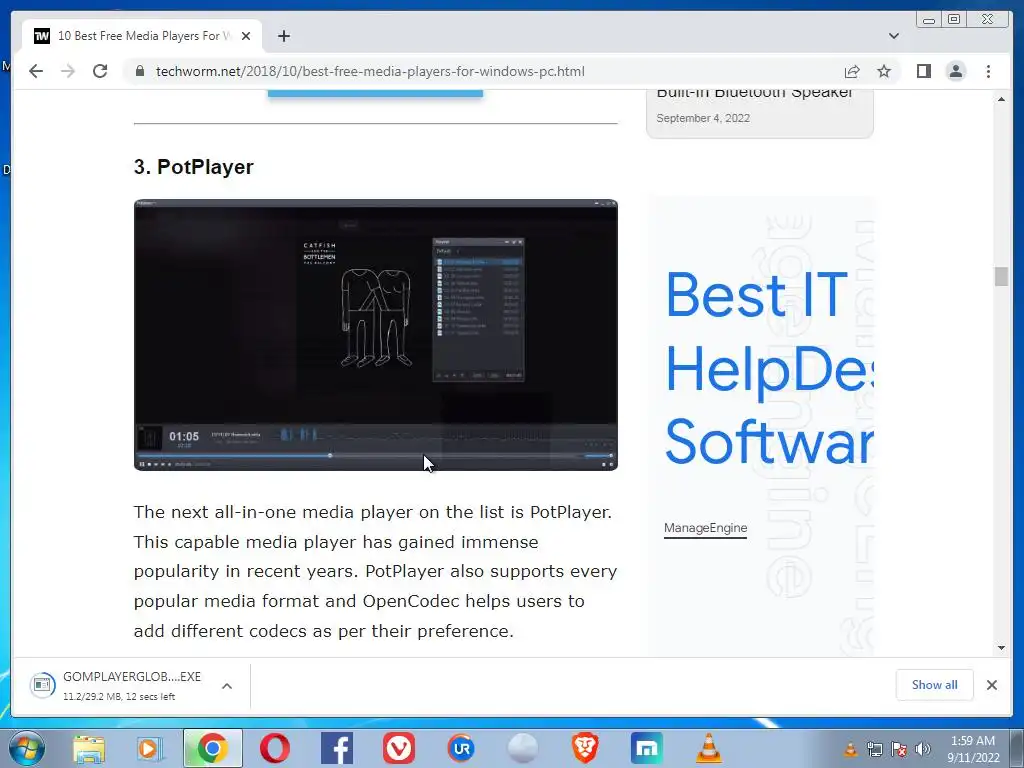The image size is (1024, 768).
Task: Grab the vertical scrollbar thumb
Action: tap(1001, 276)
